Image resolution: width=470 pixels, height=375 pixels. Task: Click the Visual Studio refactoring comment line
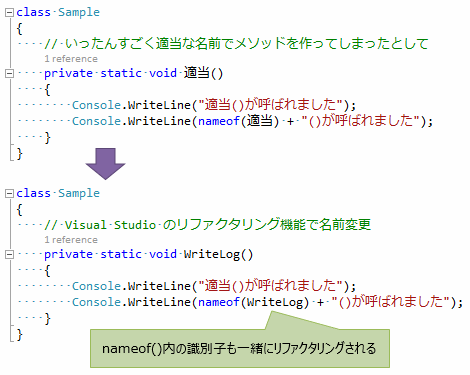point(208,225)
